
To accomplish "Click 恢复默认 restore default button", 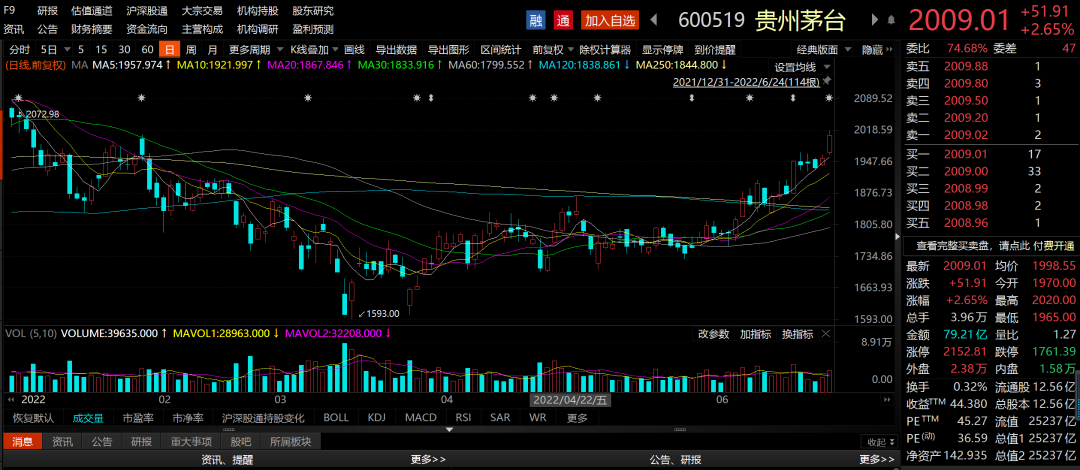I will (x=33, y=418).
